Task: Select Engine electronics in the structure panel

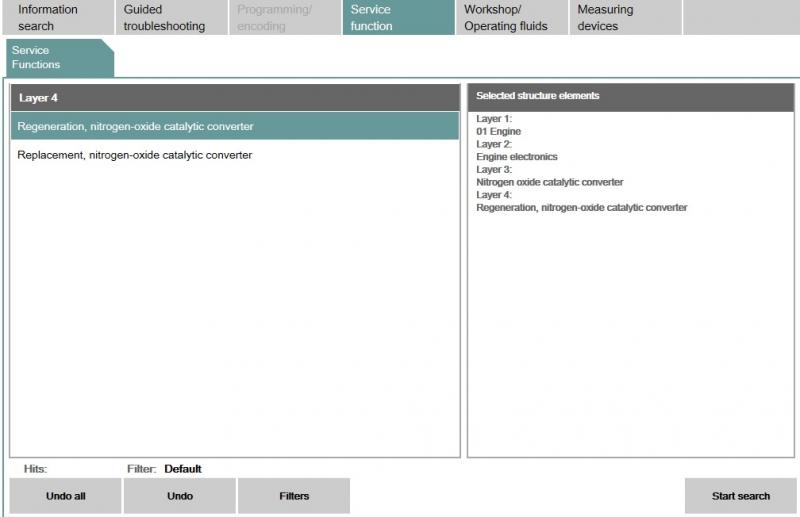Action: [517, 157]
